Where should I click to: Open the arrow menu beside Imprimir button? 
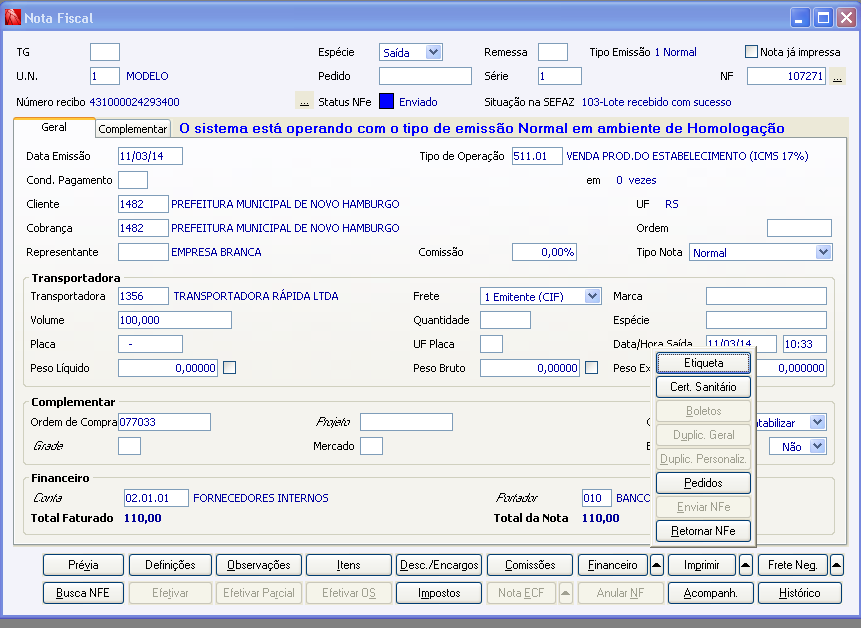[746, 565]
